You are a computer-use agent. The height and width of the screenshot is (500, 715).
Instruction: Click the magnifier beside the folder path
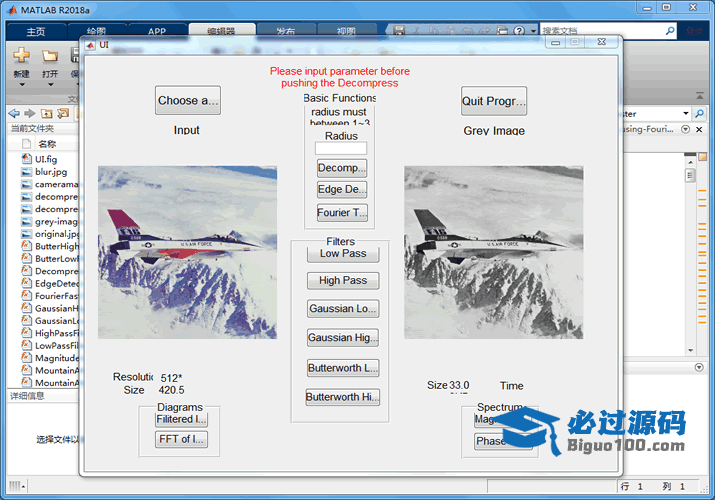pyautogui.click(x=699, y=113)
